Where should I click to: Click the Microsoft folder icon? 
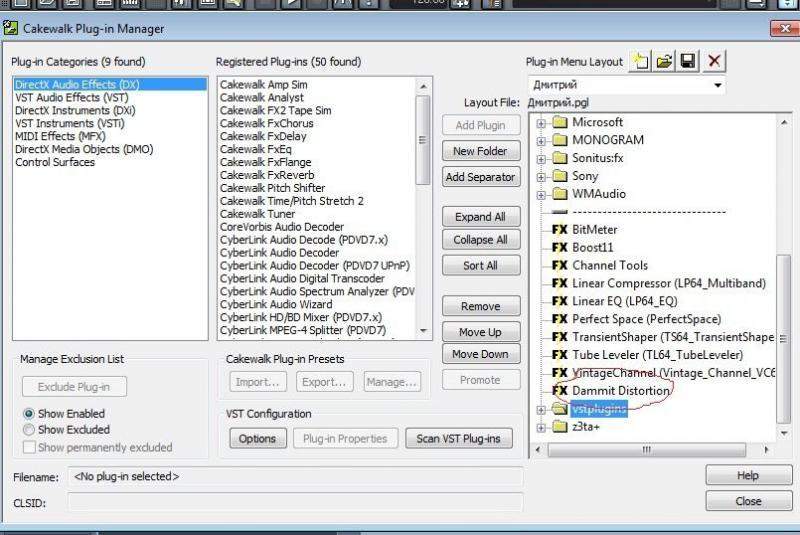[560, 122]
